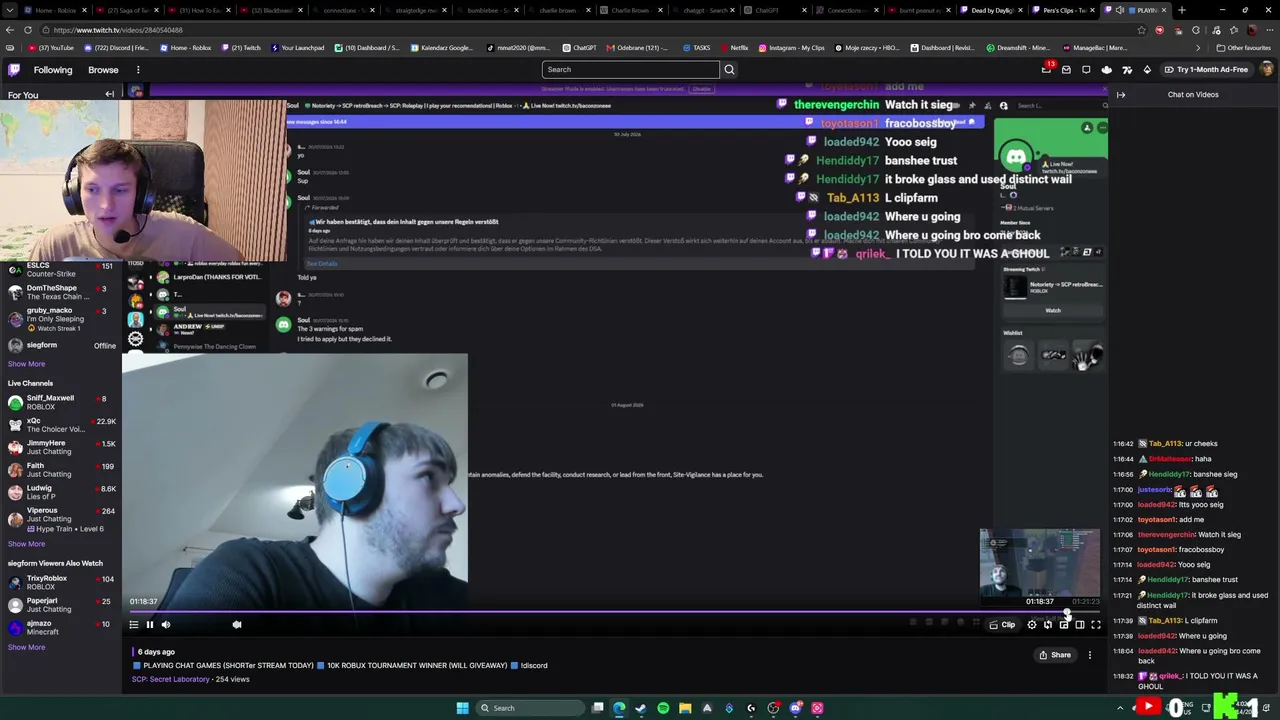Open JimmyHere channel from sidebar

pyautogui.click(x=61, y=447)
